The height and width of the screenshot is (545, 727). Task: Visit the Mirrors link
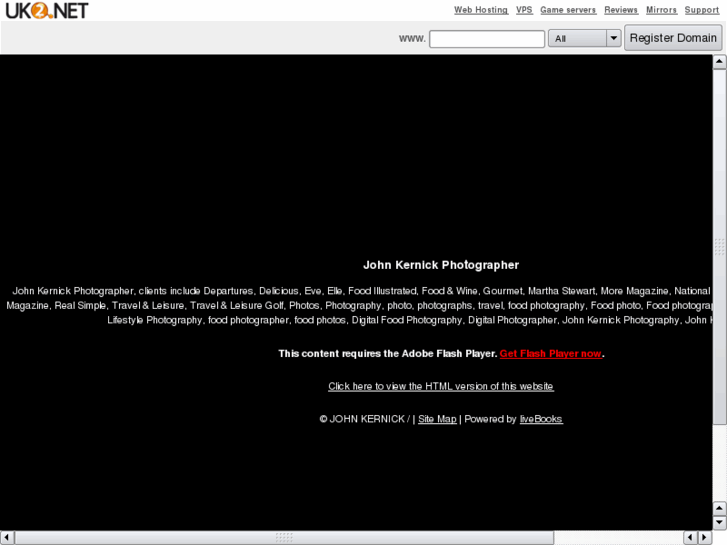point(661,10)
